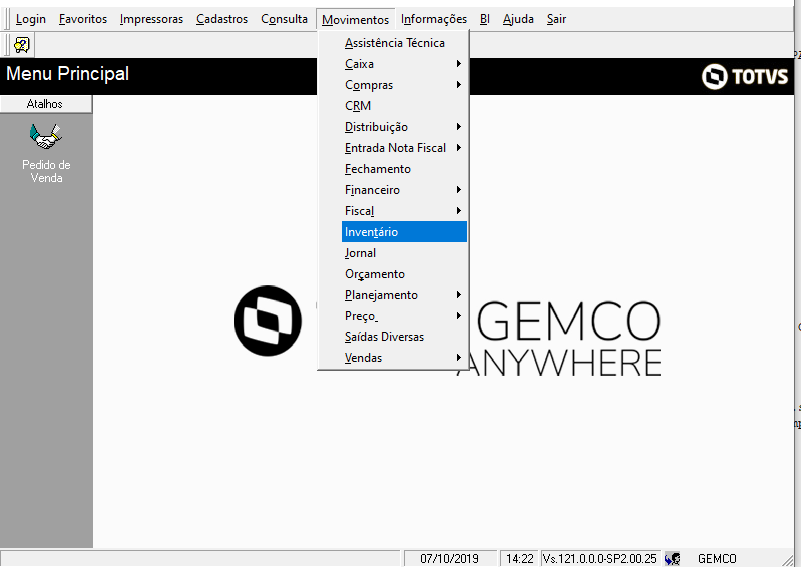This screenshot has height=567, width=801.
Task: Click the time 14:22 in status bar
Action: click(x=520, y=558)
